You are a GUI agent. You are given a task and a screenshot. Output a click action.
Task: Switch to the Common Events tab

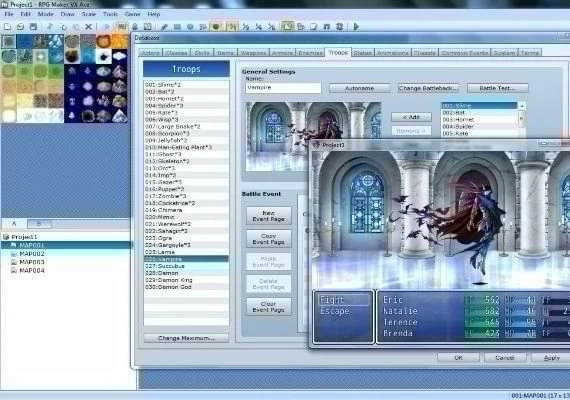[x=464, y=53]
